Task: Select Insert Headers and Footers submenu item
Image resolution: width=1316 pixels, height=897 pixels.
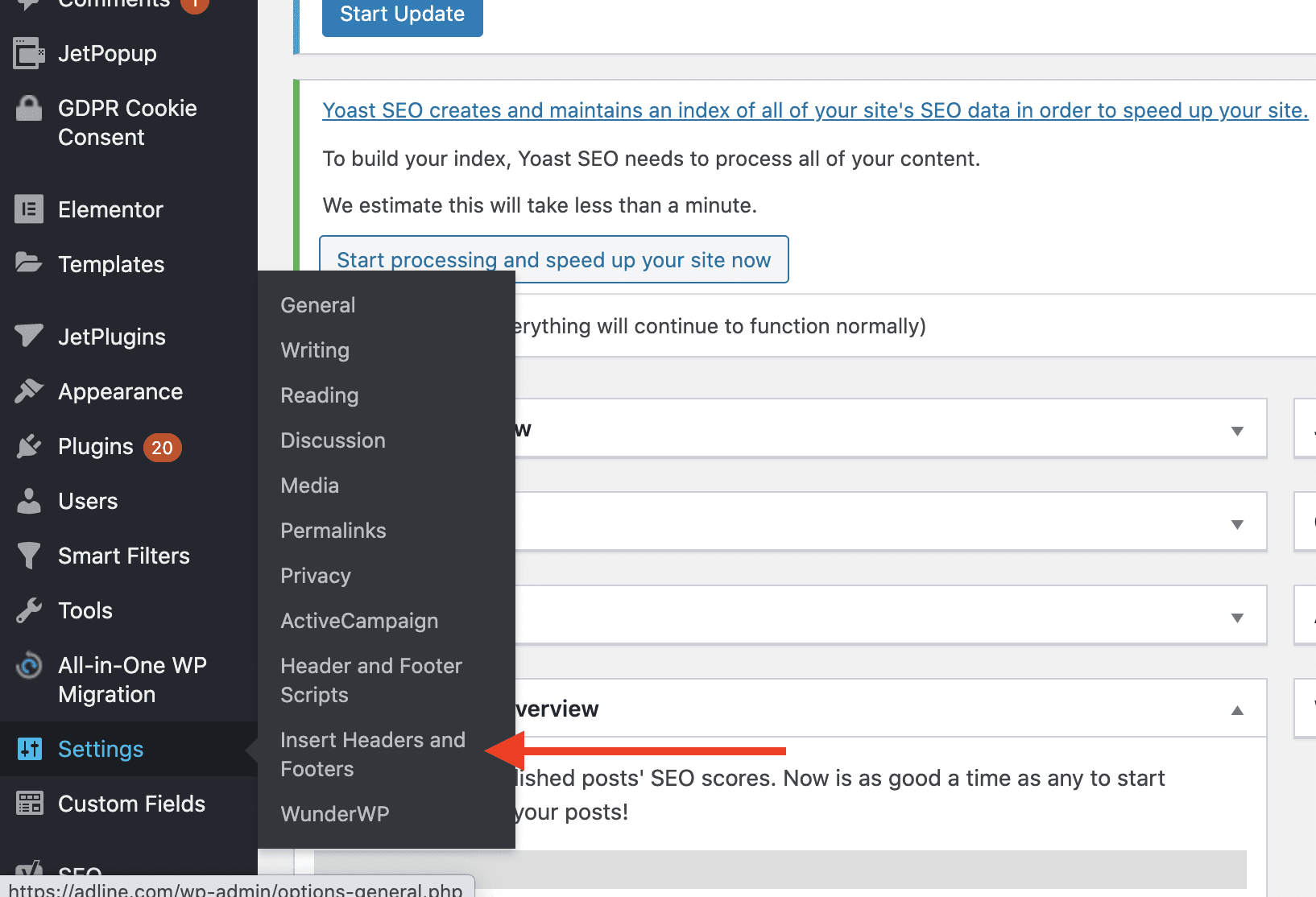Action: coord(373,754)
